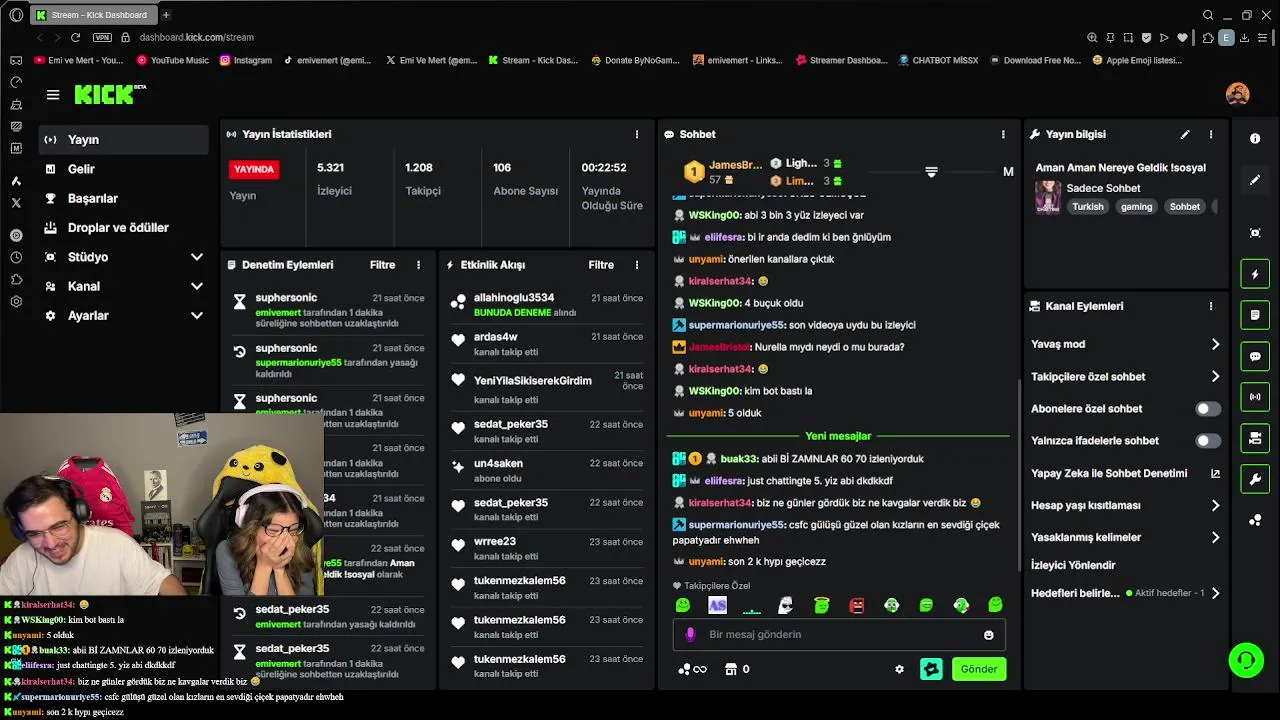Open the hamburger menu beside the Kick logo

pyautogui.click(x=53, y=95)
